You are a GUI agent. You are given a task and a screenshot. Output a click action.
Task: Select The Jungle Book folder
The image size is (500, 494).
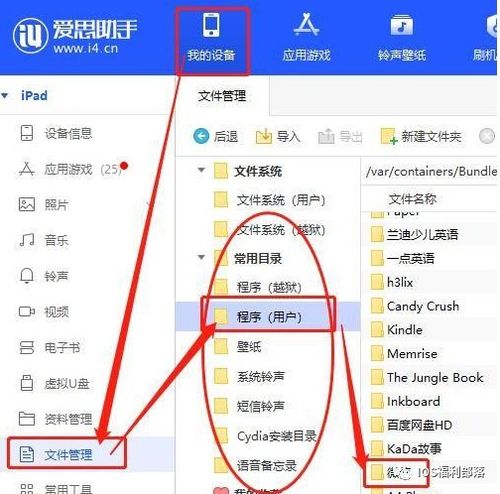pyautogui.click(x=427, y=377)
